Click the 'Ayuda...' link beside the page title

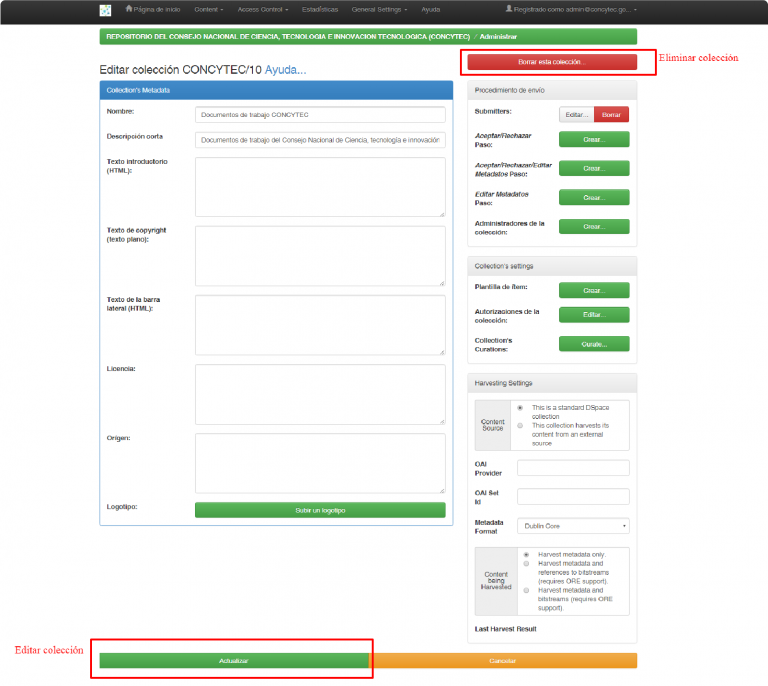(x=286, y=70)
